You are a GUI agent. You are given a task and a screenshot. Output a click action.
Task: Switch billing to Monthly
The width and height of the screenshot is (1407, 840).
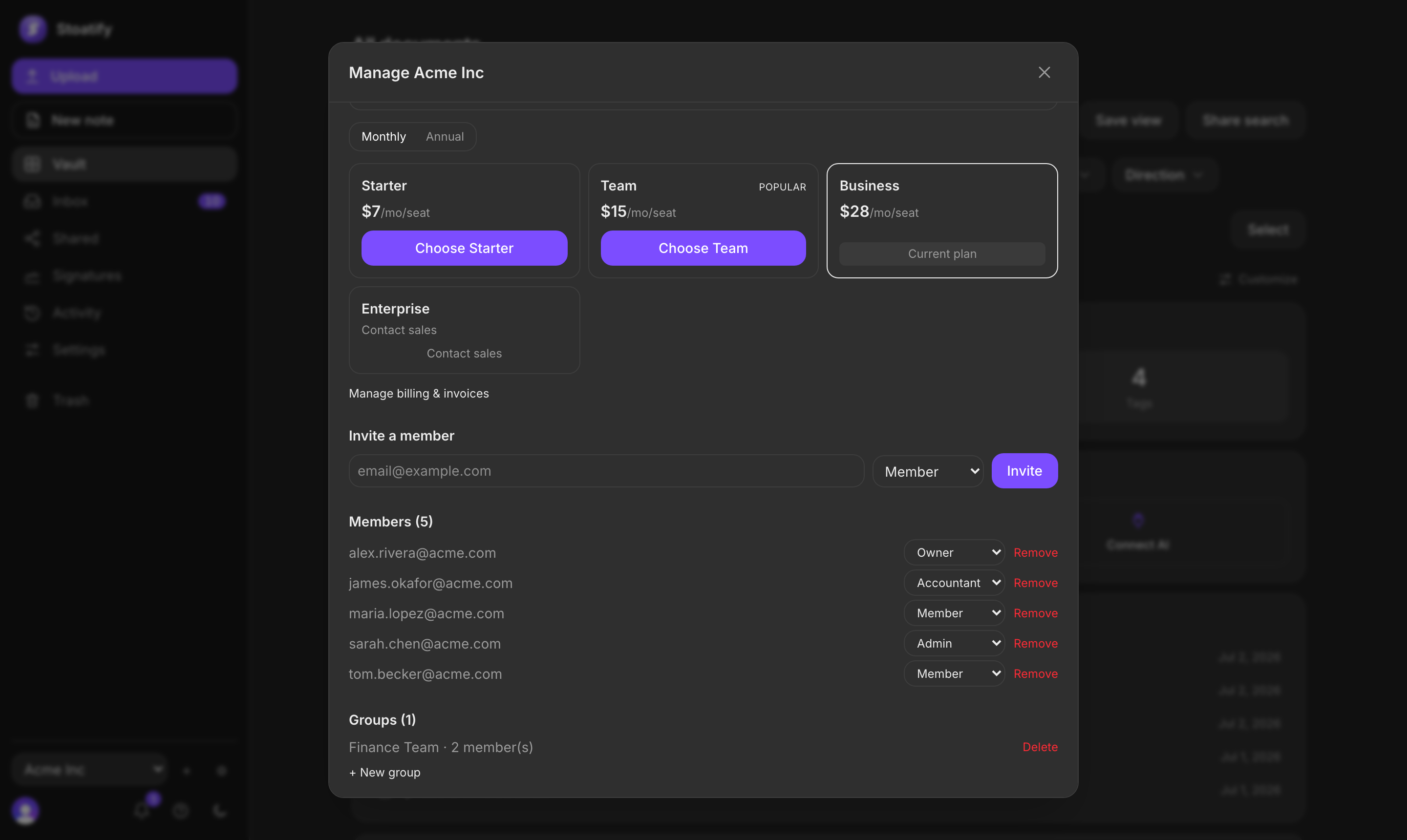[384, 136]
